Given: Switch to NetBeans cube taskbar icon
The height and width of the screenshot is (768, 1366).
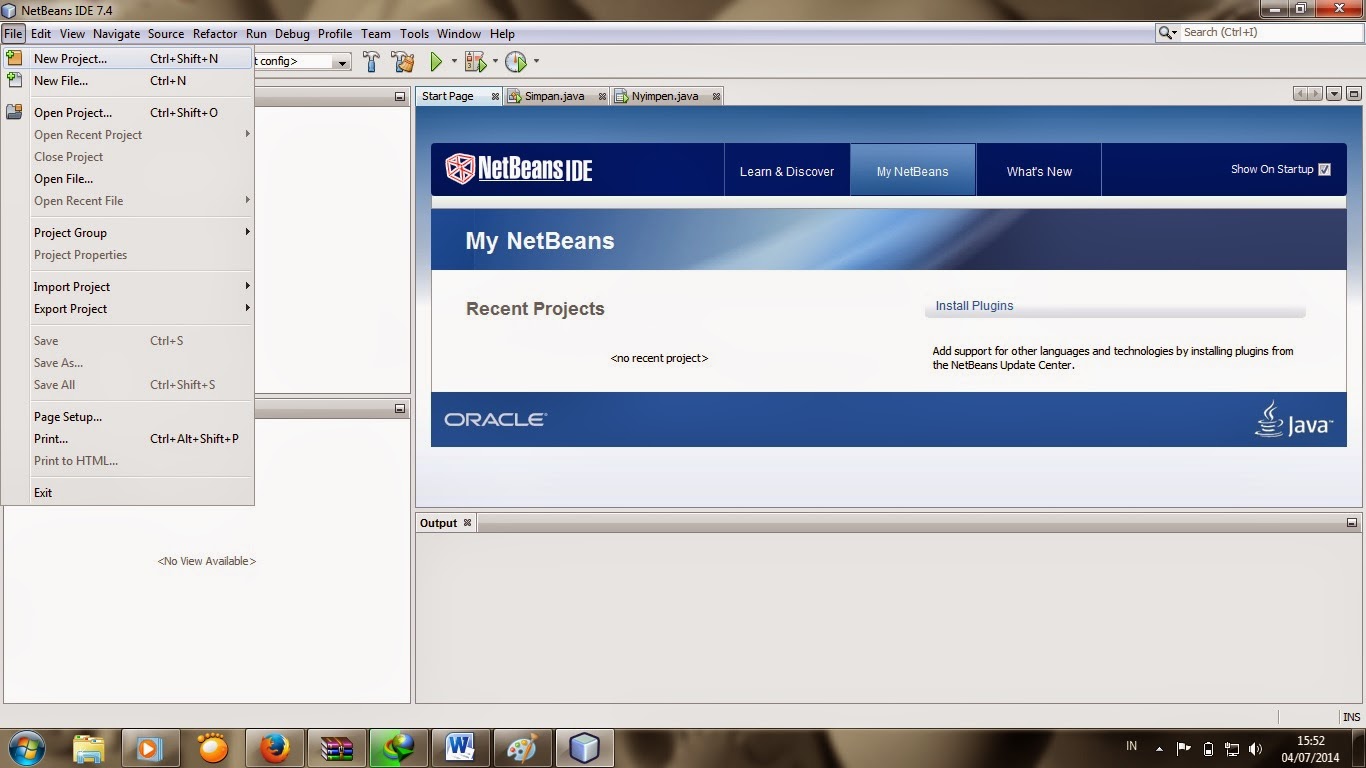Looking at the screenshot, I should pyautogui.click(x=584, y=748).
